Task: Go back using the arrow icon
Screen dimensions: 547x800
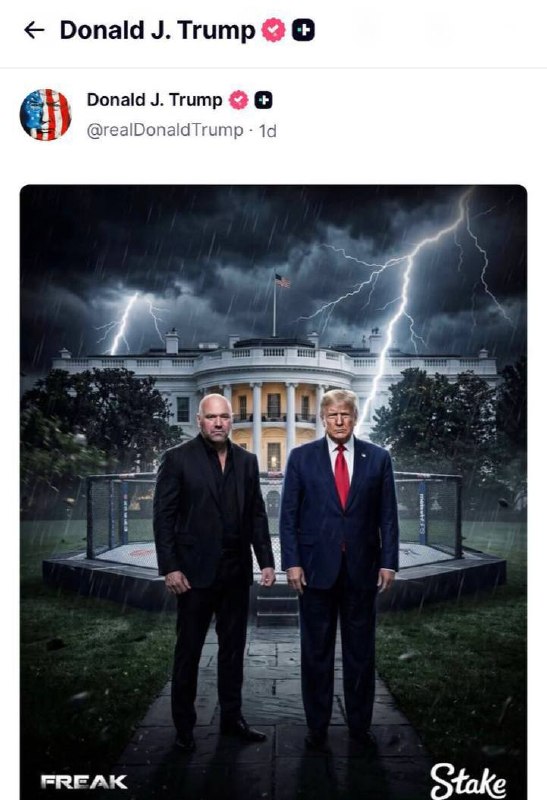Action: [x=34, y=31]
